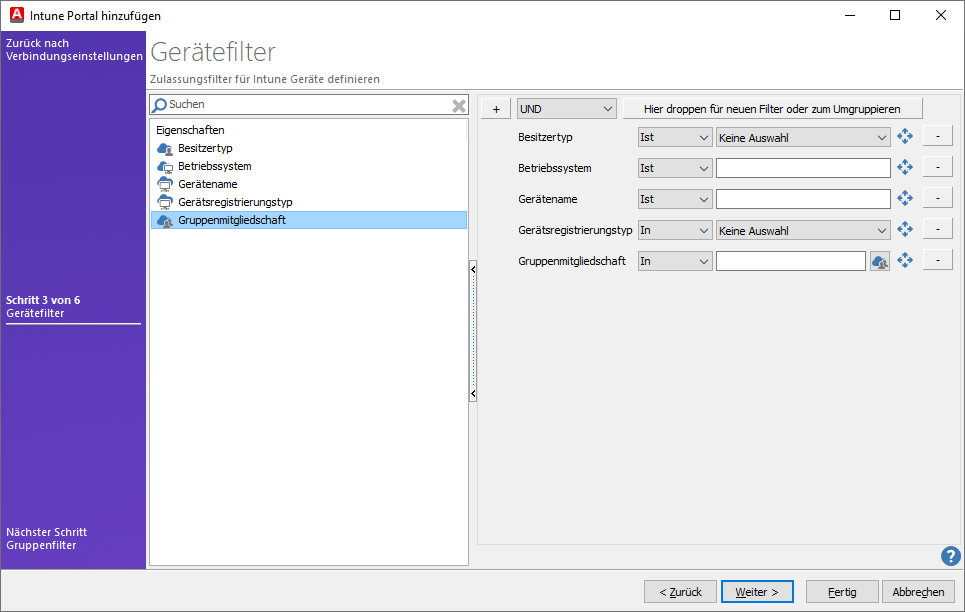The image size is (965, 612).
Task: Go back with the Zurück button
Action: click(x=680, y=592)
